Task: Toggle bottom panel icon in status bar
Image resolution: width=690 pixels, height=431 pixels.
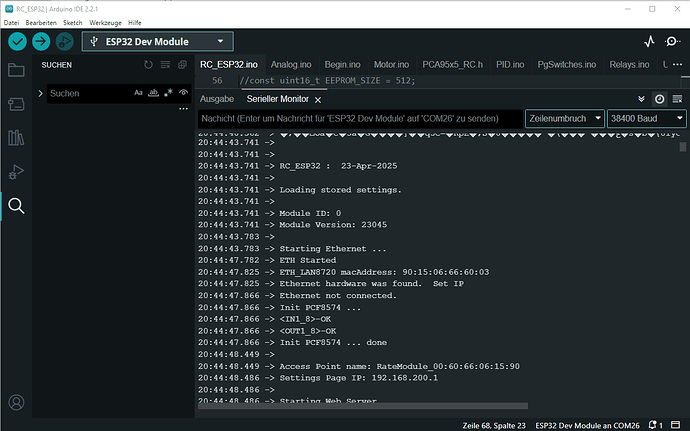Action: [x=675, y=425]
